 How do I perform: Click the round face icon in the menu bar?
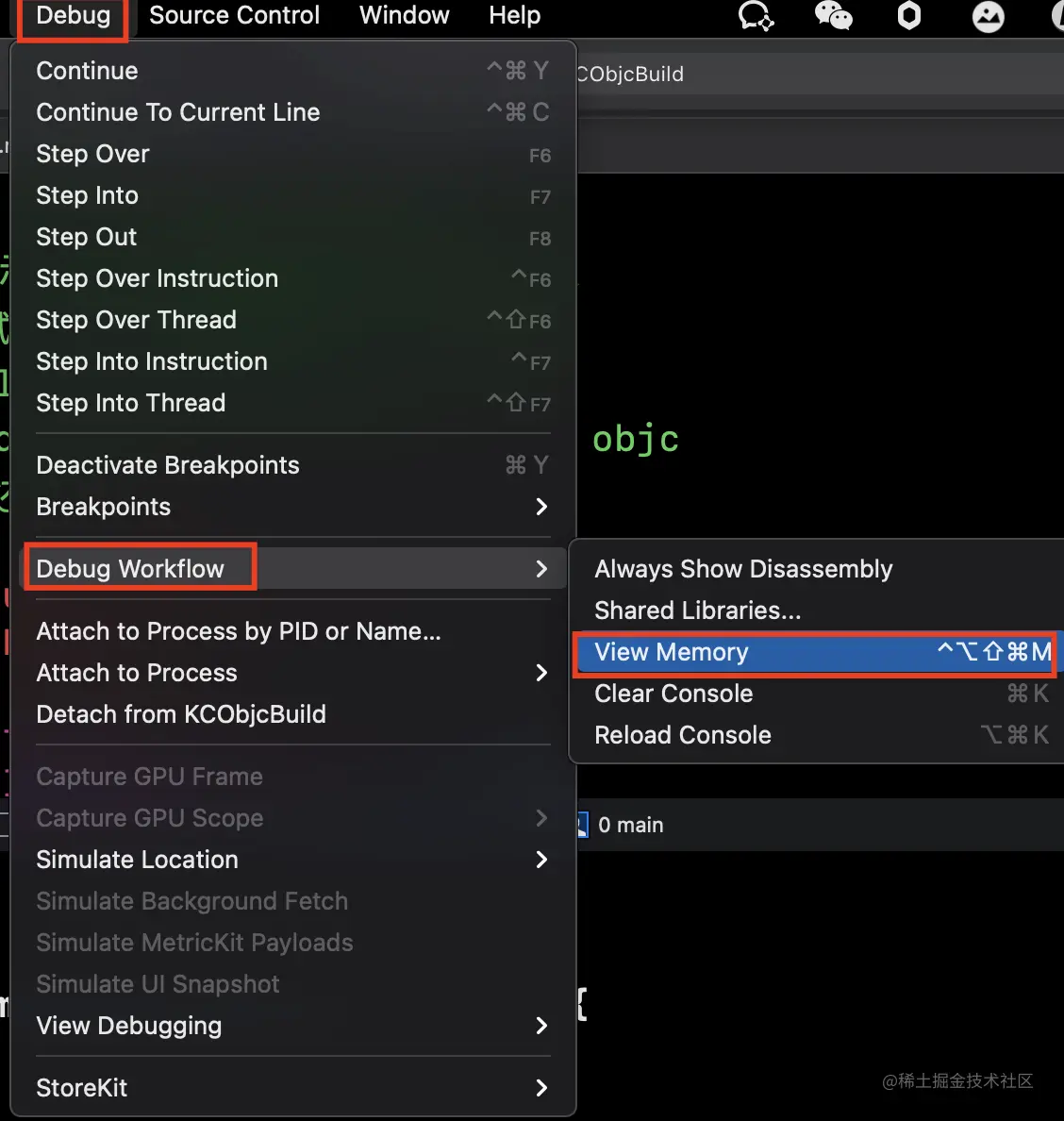(989, 16)
